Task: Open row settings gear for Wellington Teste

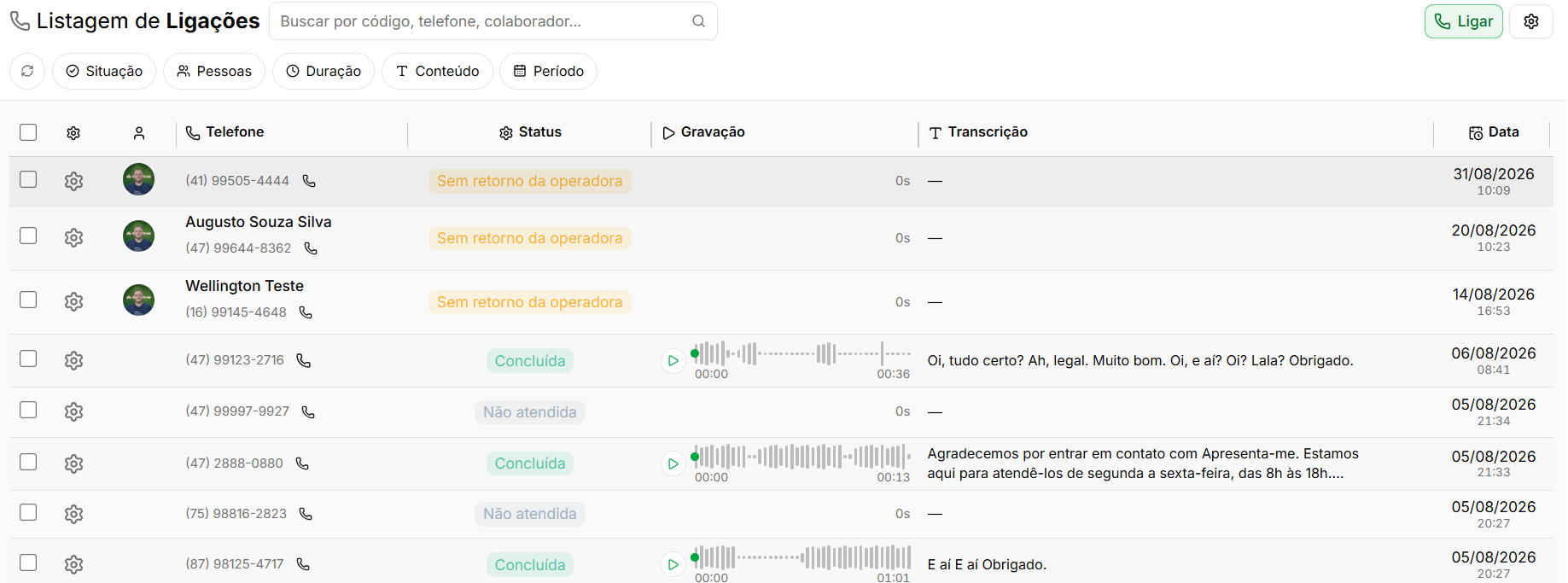Action: coord(73,301)
